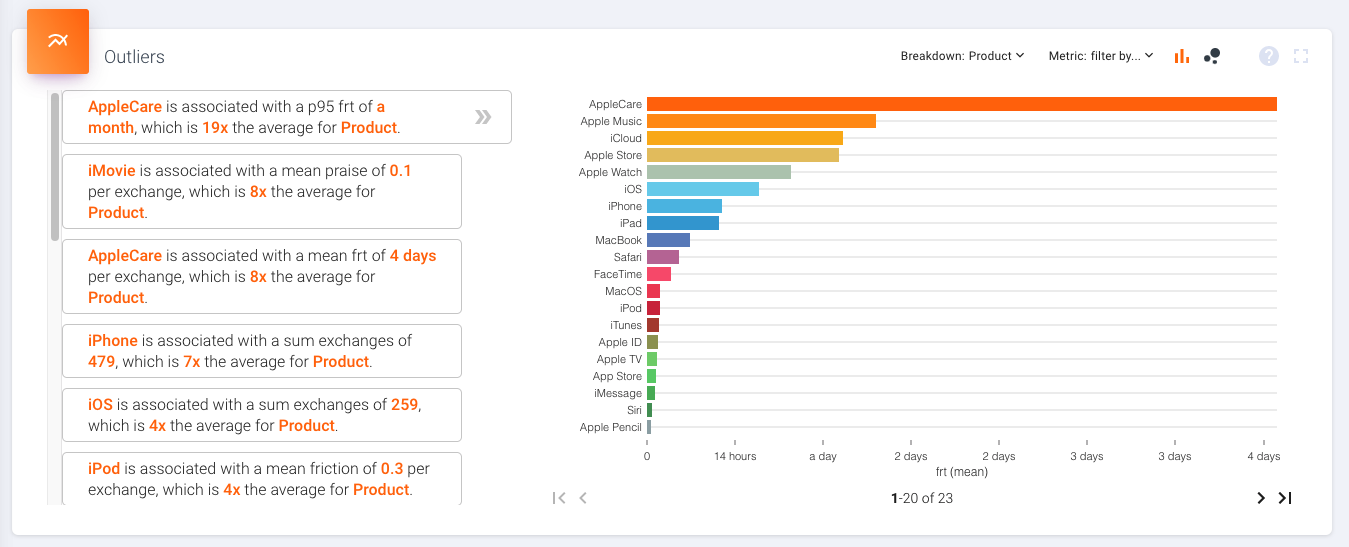Screen dimensions: 1349x547
Task: Click the FaceTime bar
Action: (659, 274)
